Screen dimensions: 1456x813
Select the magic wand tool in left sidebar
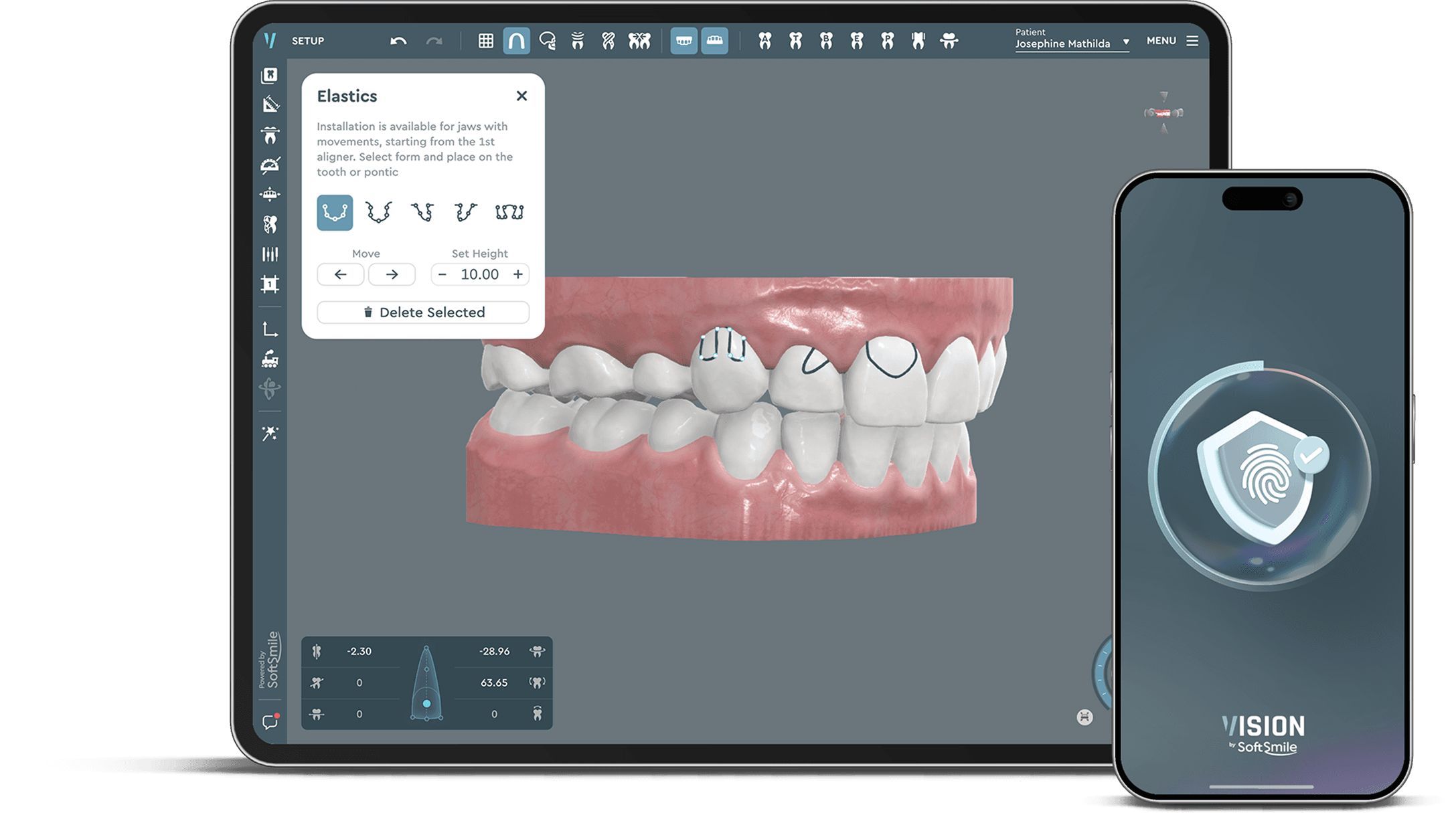click(x=270, y=434)
